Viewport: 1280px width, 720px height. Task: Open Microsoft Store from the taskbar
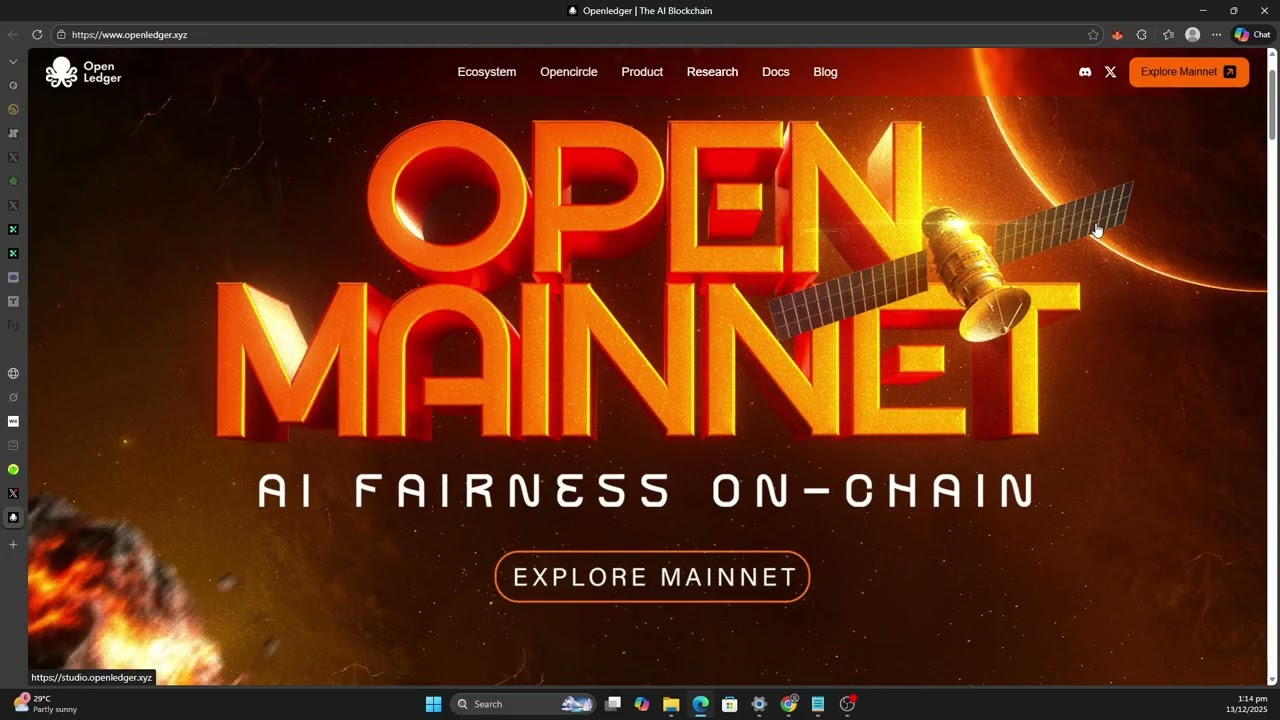tap(730, 704)
